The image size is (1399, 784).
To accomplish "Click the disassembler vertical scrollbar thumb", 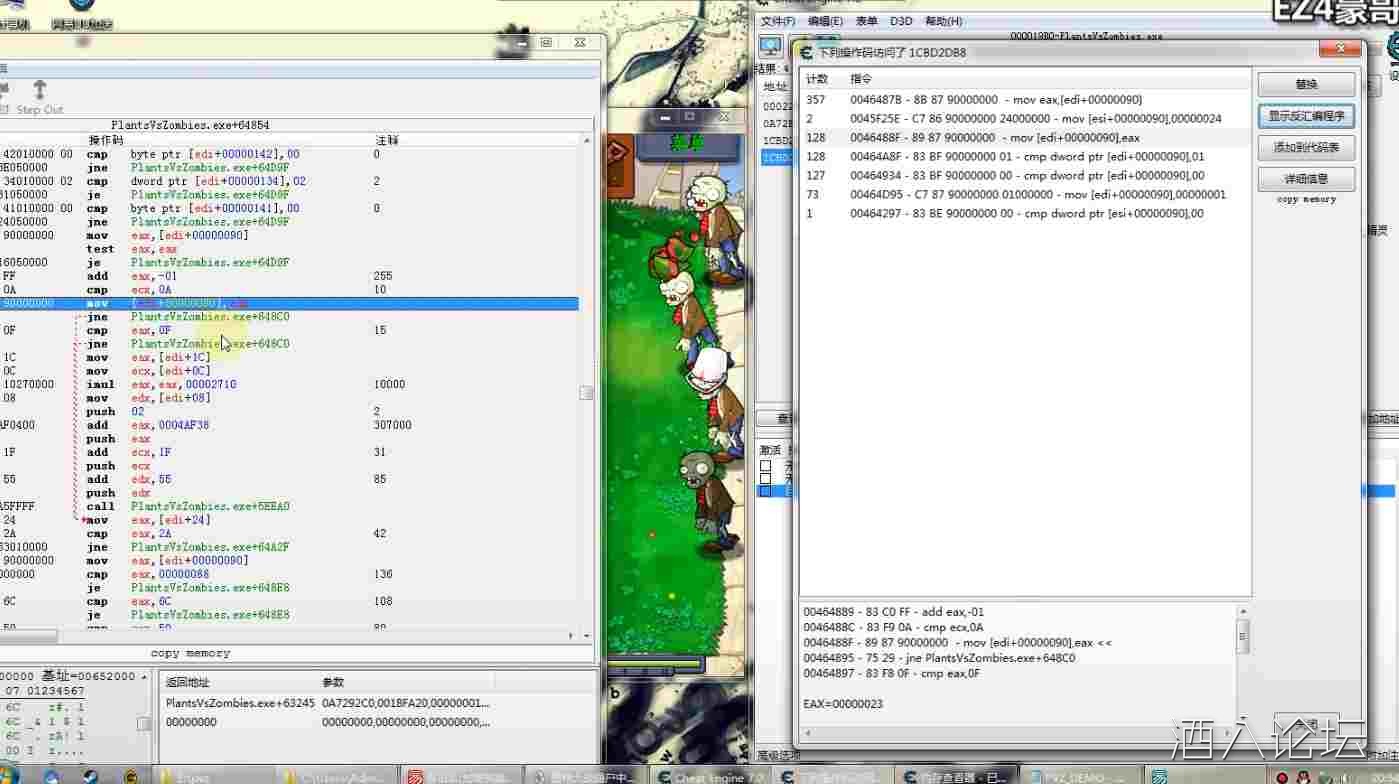I will [587, 393].
